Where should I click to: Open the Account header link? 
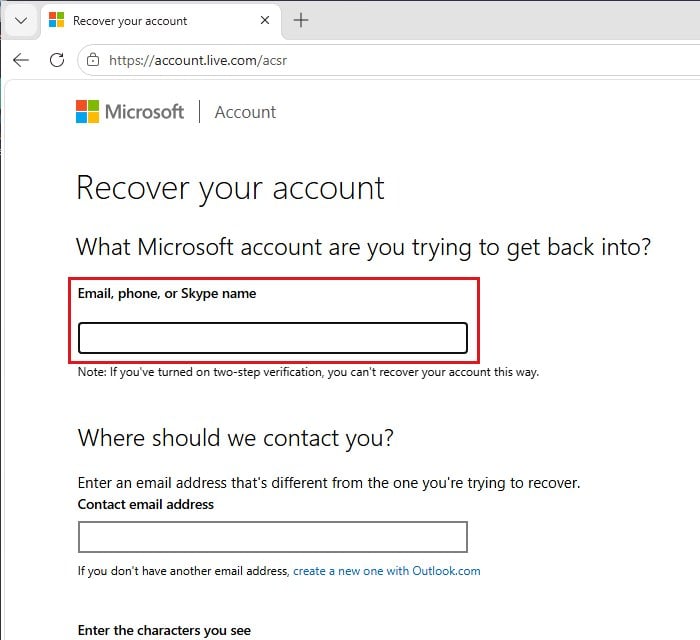[245, 112]
